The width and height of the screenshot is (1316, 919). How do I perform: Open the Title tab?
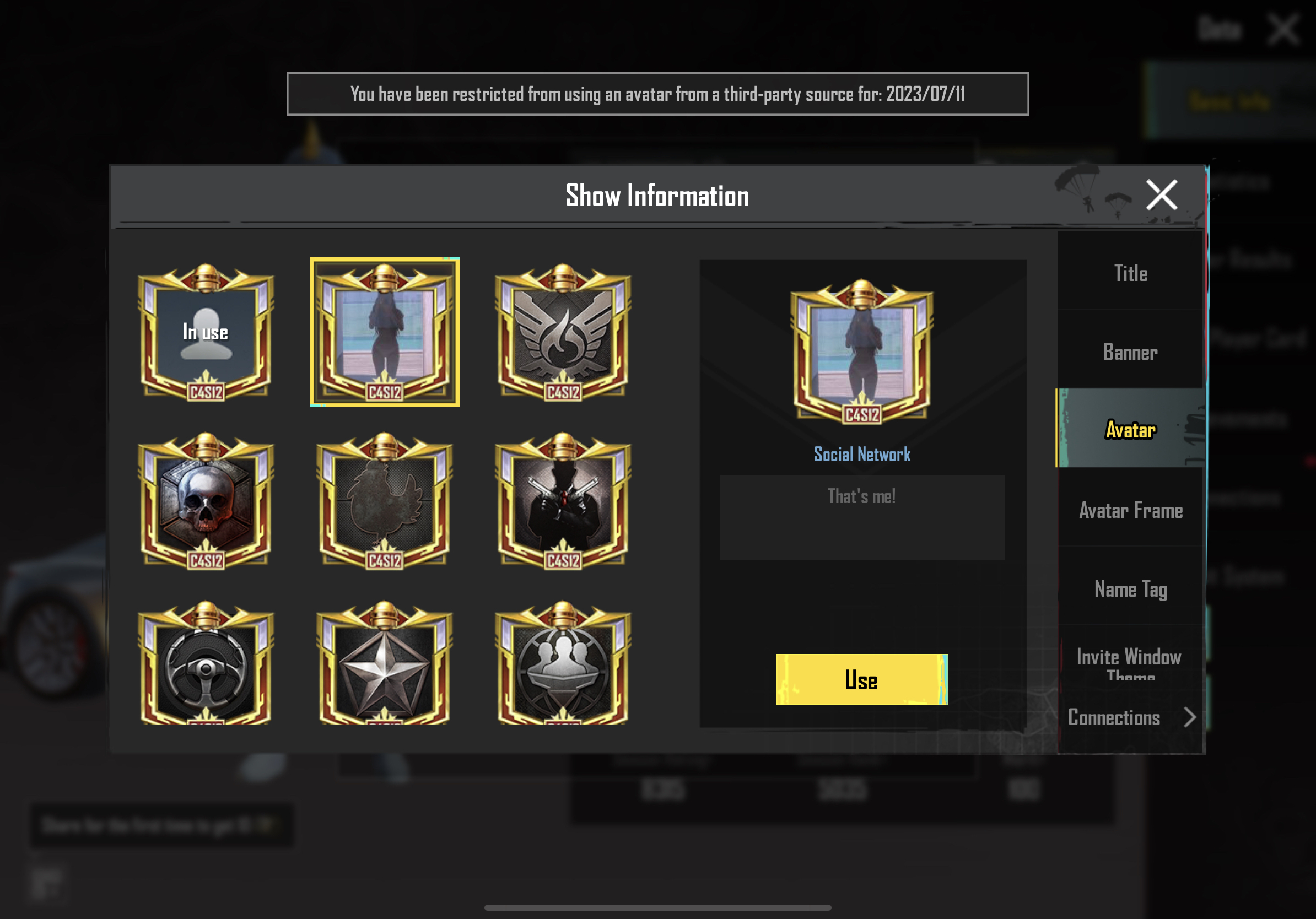tap(1130, 273)
